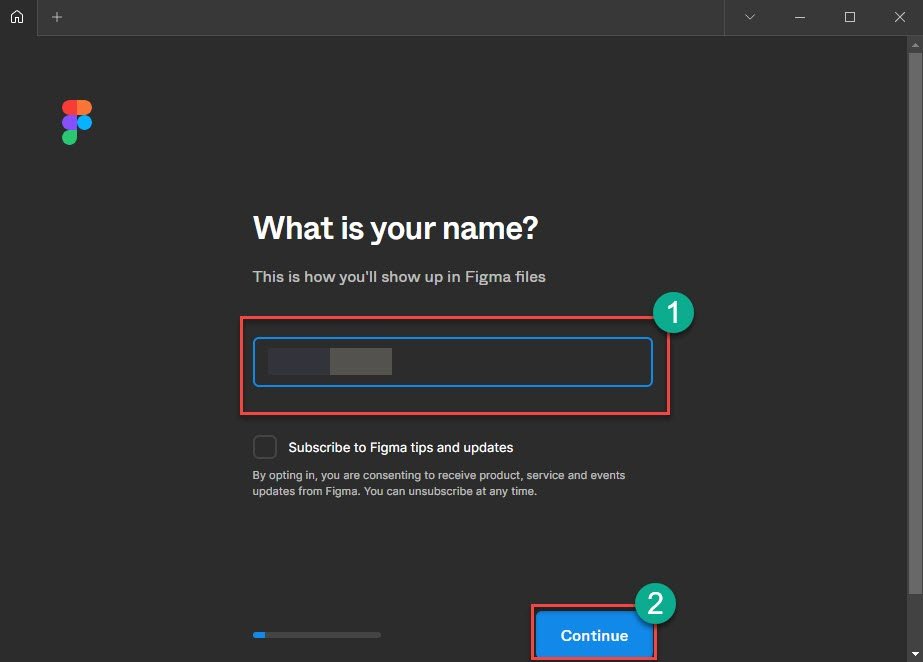Click the Figma logo
Image resolution: width=923 pixels, height=662 pixels.
click(77, 122)
